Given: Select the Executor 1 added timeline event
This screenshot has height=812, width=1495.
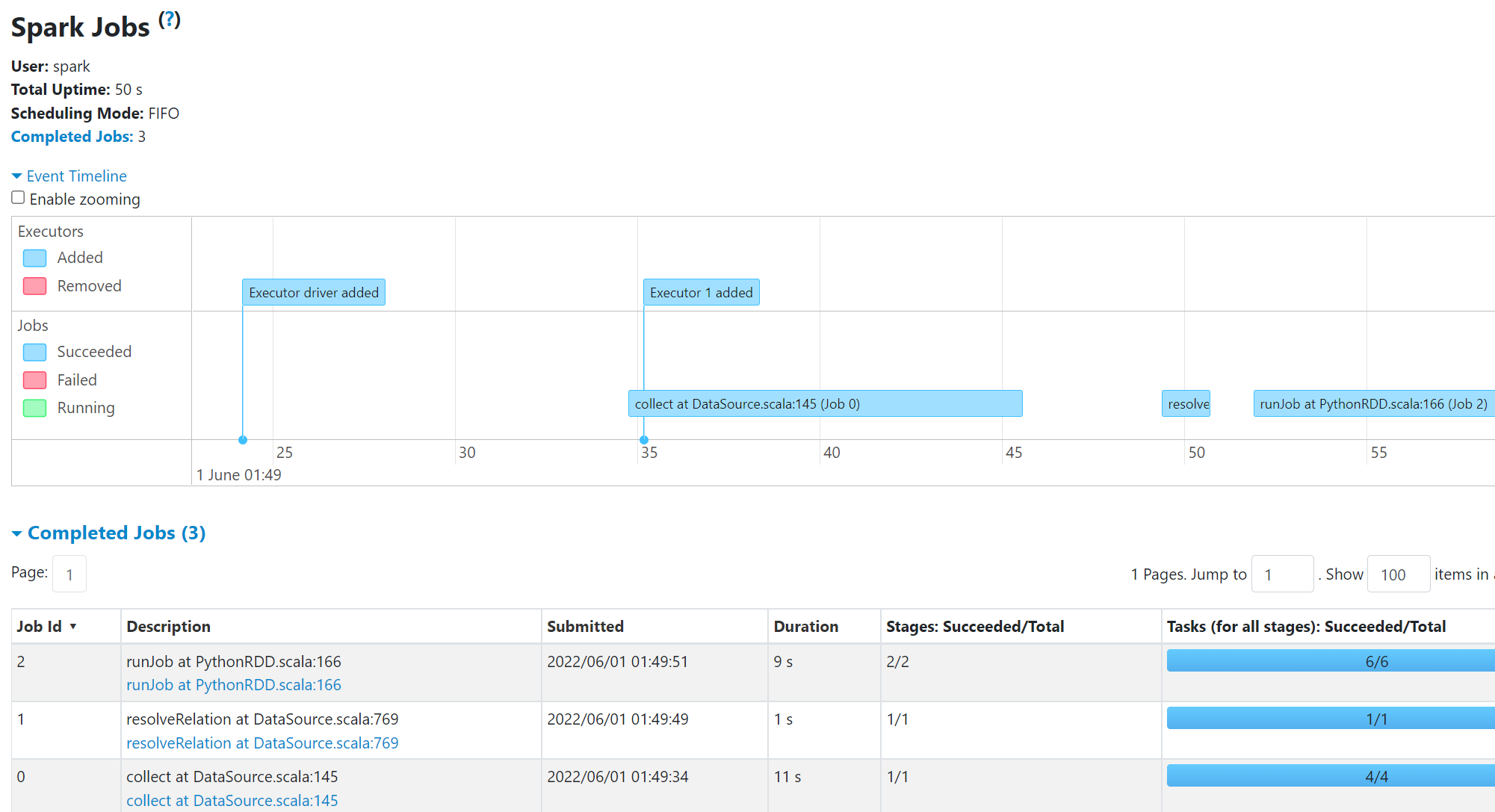Looking at the screenshot, I should pyautogui.click(x=701, y=292).
